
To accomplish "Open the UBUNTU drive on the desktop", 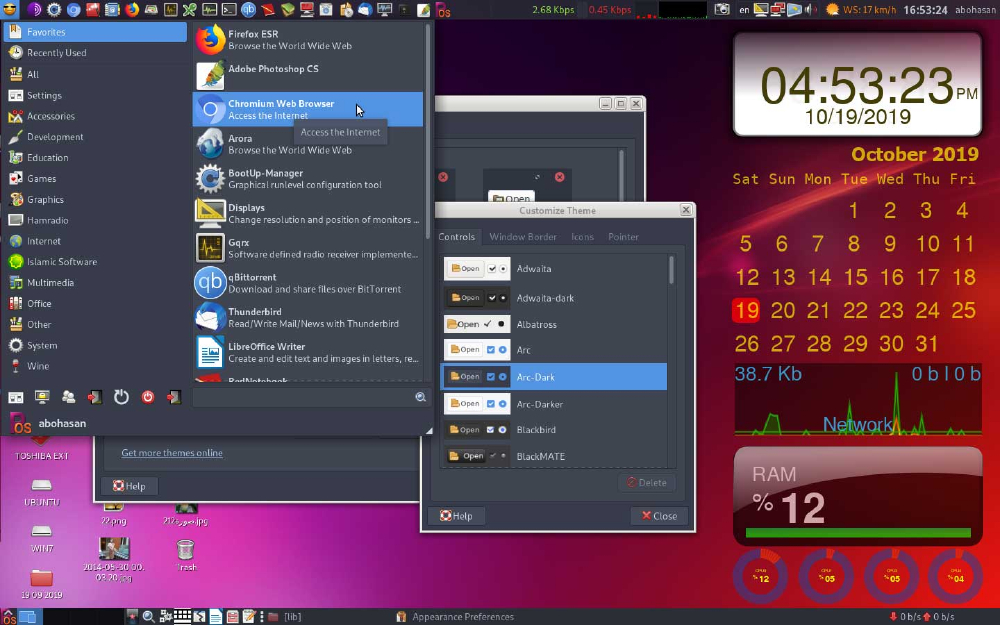I will click(x=41, y=492).
